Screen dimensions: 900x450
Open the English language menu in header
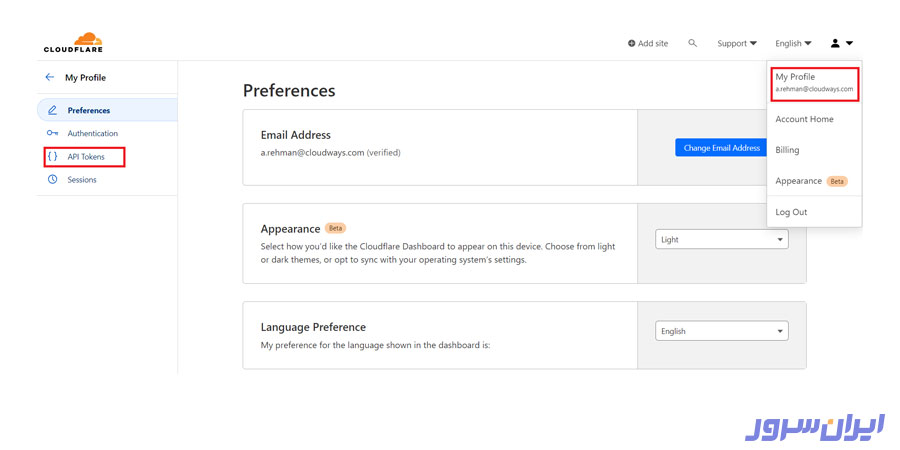793,43
